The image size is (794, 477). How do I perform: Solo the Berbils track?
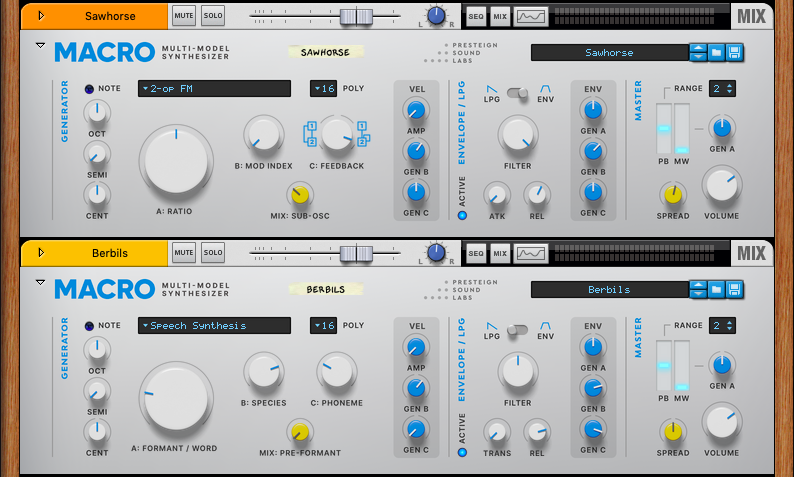213,253
